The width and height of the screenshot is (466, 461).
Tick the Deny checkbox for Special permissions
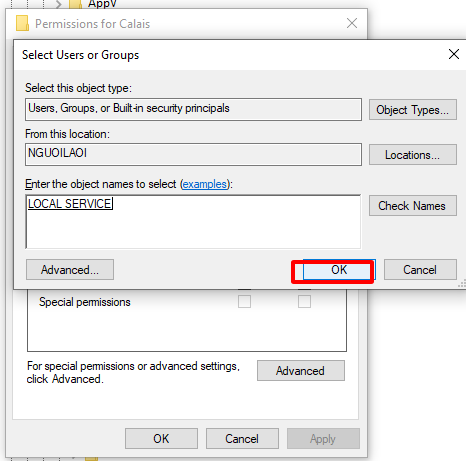(x=304, y=302)
